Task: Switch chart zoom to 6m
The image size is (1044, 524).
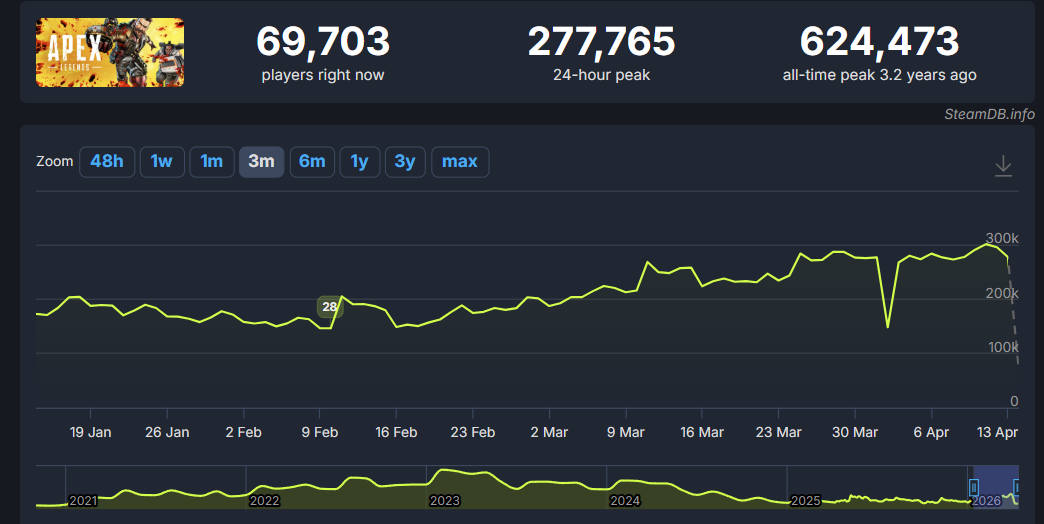Action: (x=312, y=162)
